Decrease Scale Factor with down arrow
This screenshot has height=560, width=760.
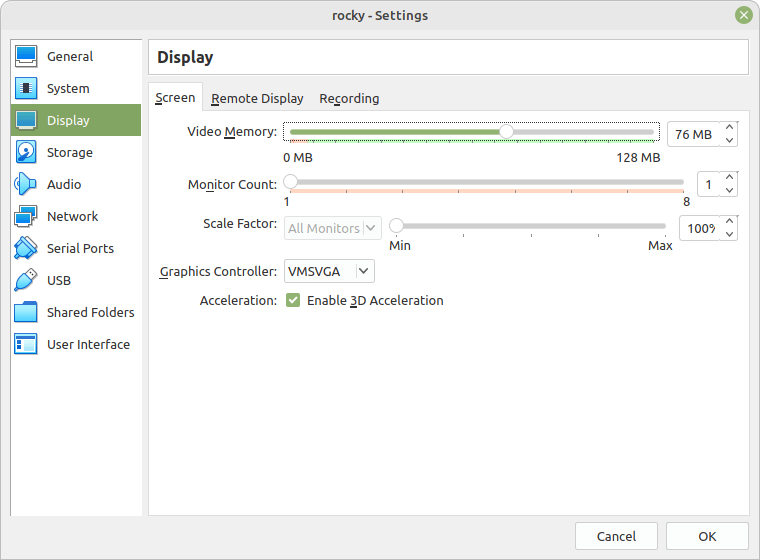pyautogui.click(x=729, y=235)
